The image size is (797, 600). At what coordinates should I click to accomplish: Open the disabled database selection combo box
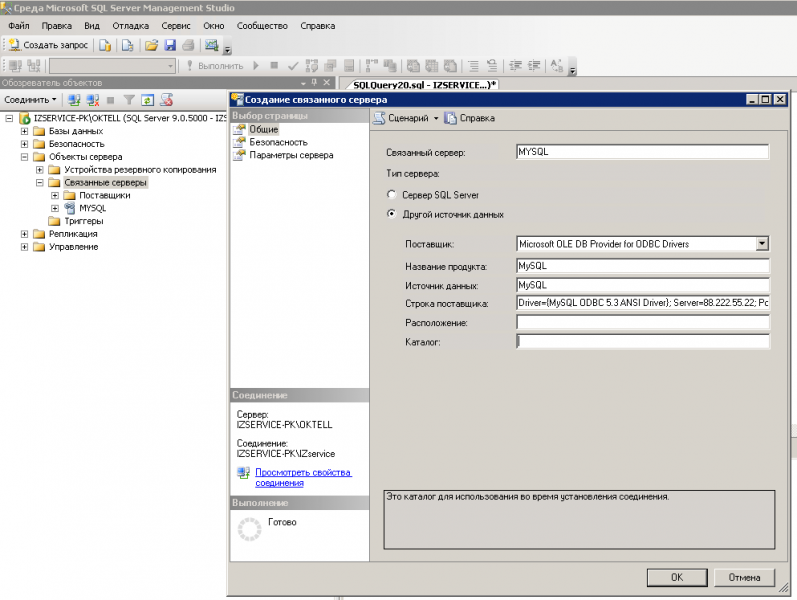pos(112,66)
